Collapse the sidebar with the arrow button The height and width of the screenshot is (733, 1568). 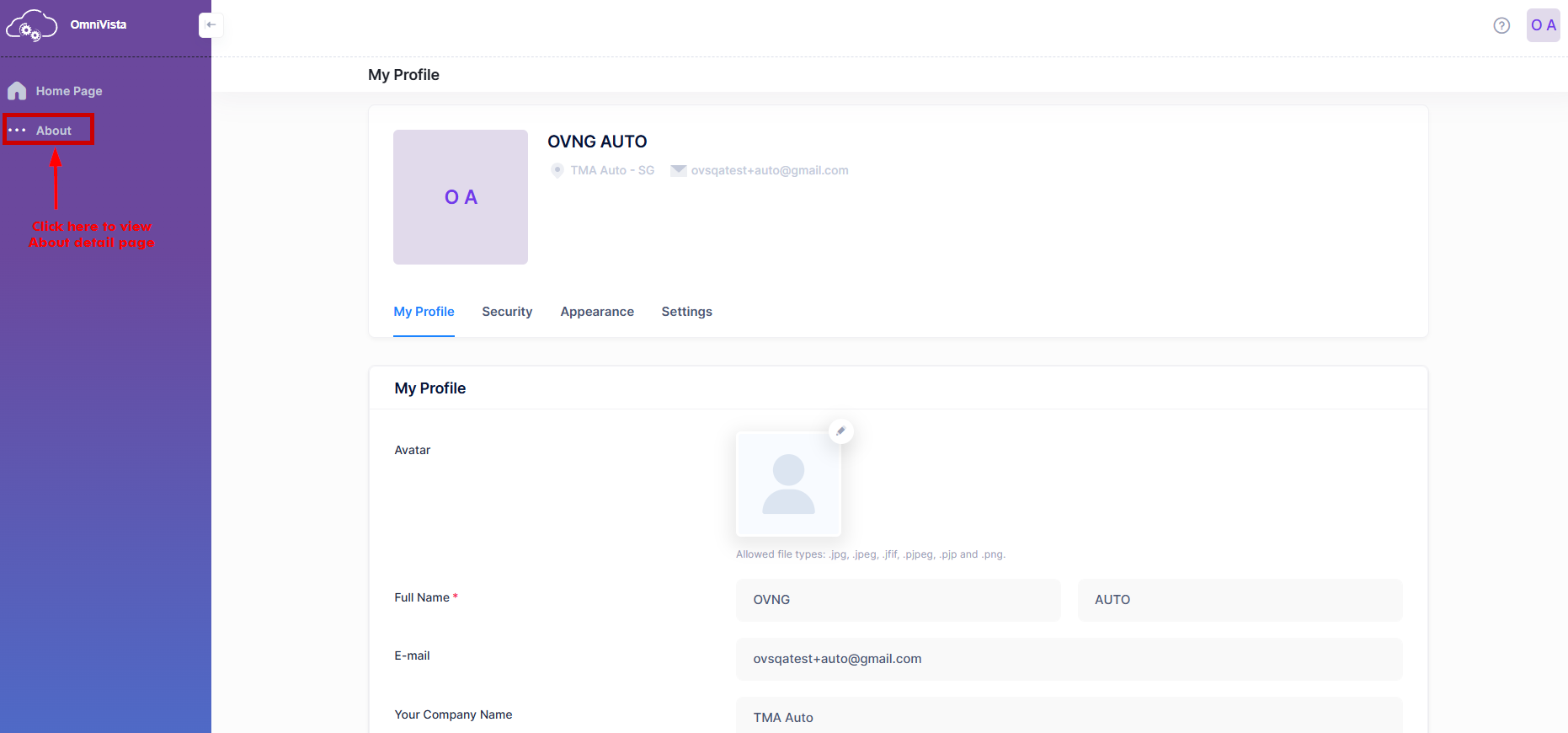(x=211, y=25)
